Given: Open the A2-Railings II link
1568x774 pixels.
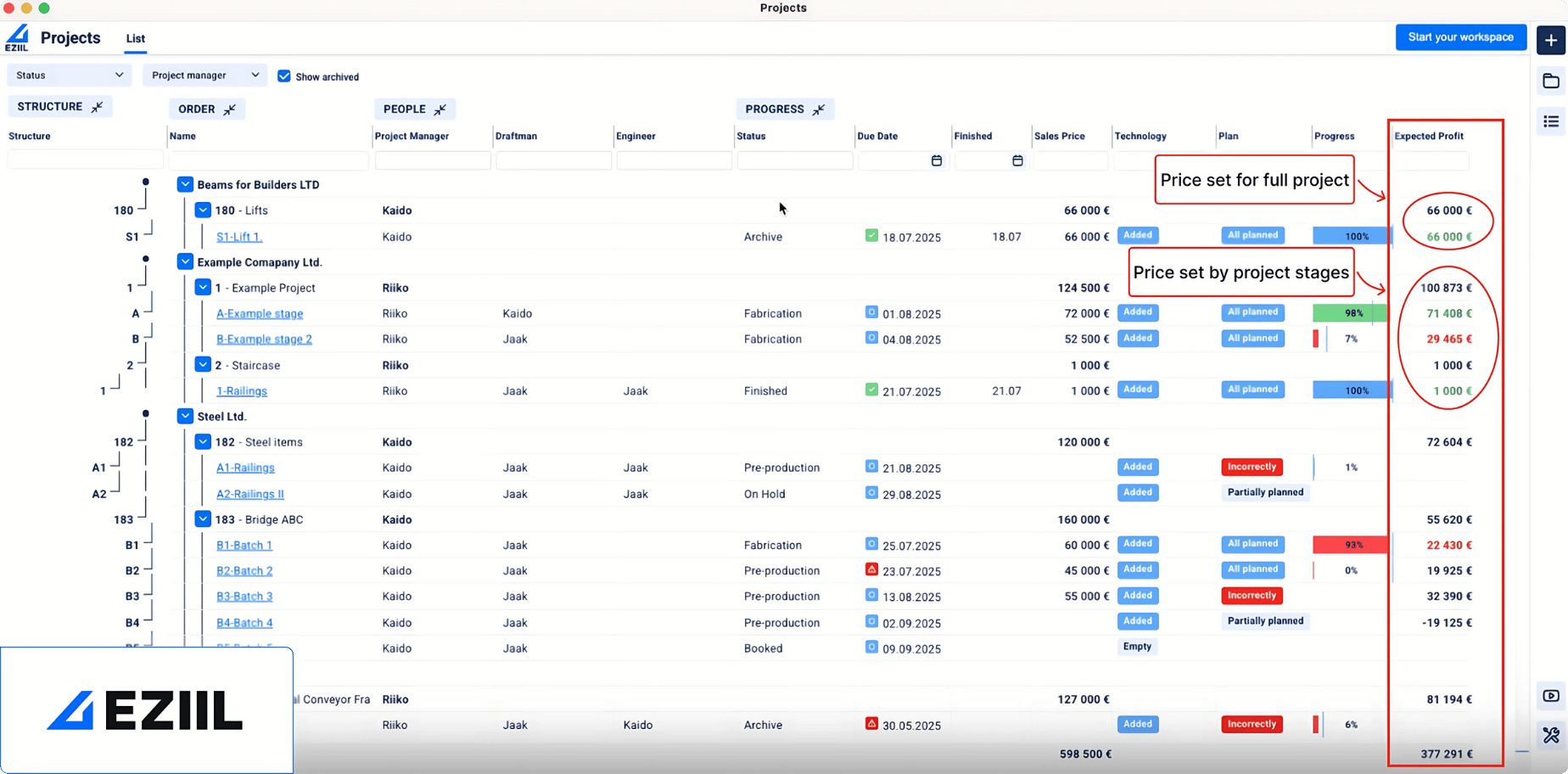Looking at the screenshot, I should pyautogui.click(x=250, y=494).
